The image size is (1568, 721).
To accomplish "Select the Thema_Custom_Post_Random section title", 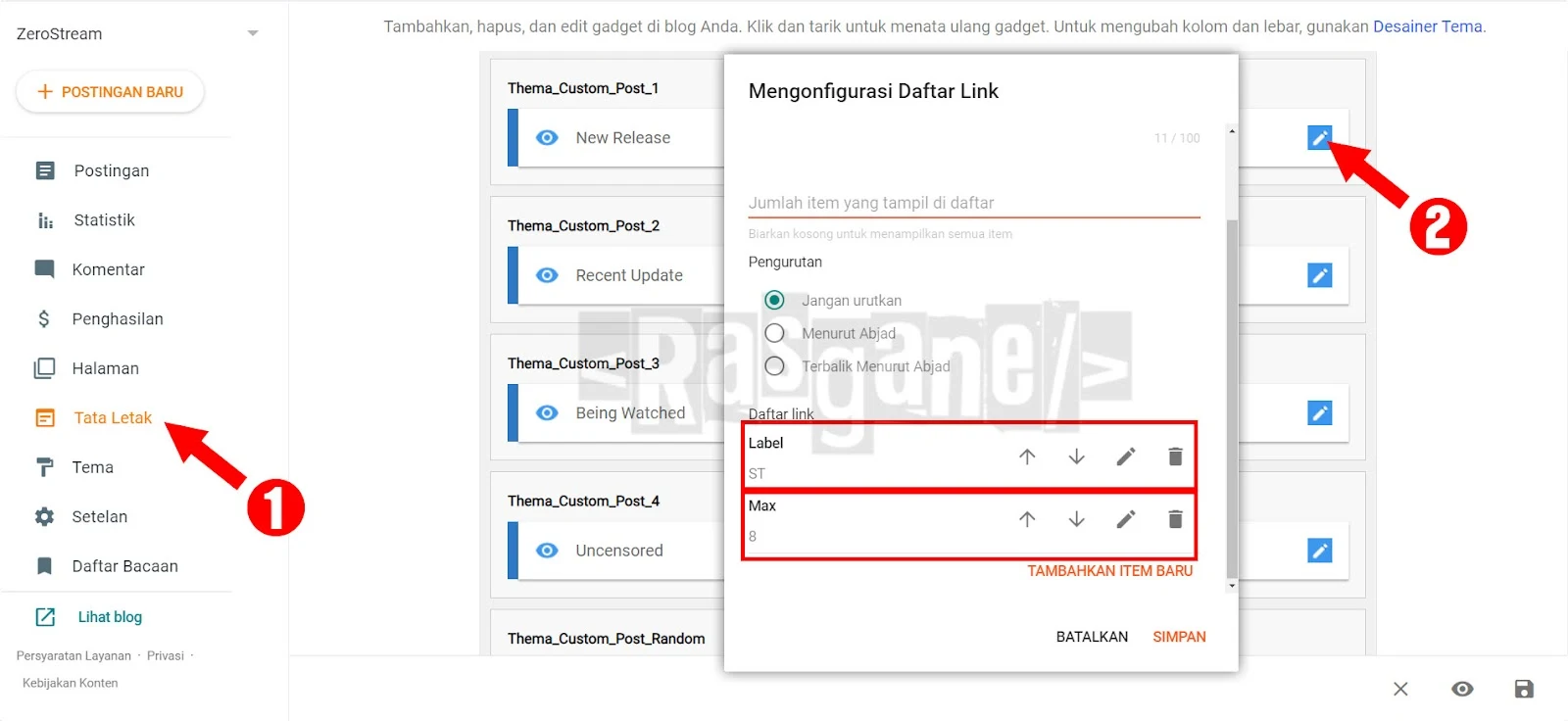I will click(x=606, y=639).
